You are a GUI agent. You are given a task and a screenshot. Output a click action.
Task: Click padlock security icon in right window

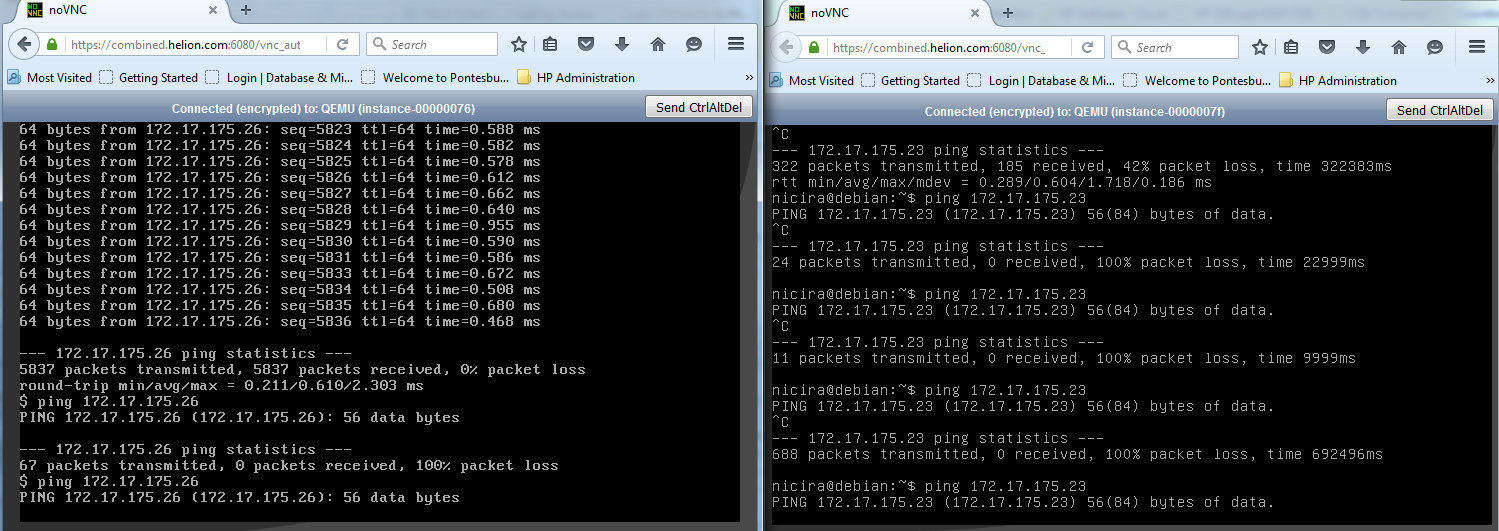(x=814, y=47)
